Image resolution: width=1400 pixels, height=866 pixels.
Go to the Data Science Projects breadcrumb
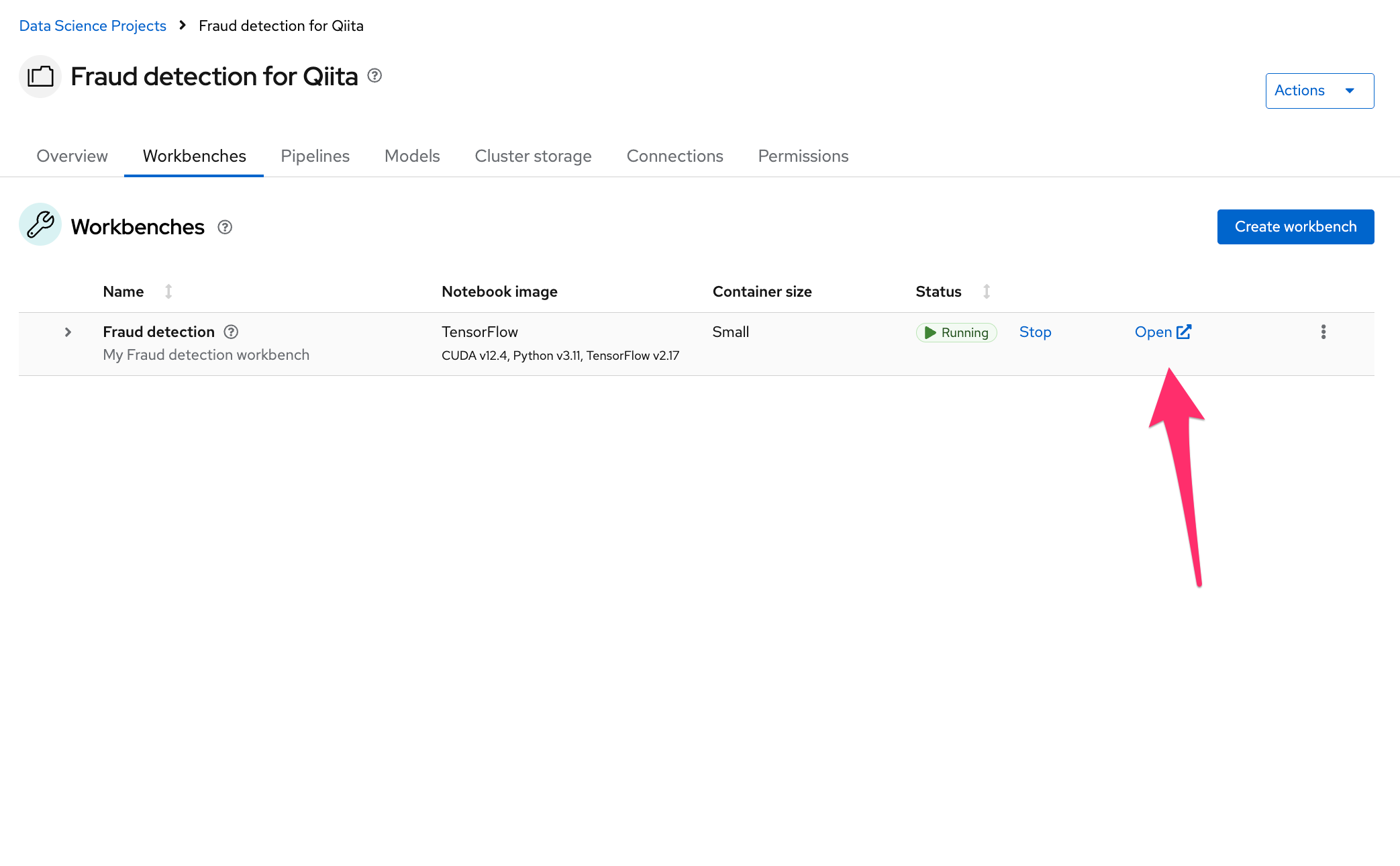93,26
